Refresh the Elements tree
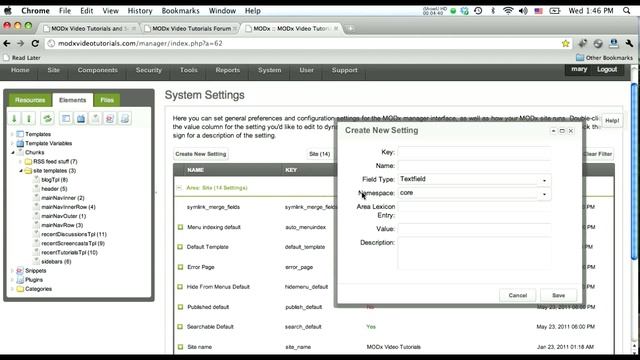Screen dimensions: 640x360 (x=47, y=119)
